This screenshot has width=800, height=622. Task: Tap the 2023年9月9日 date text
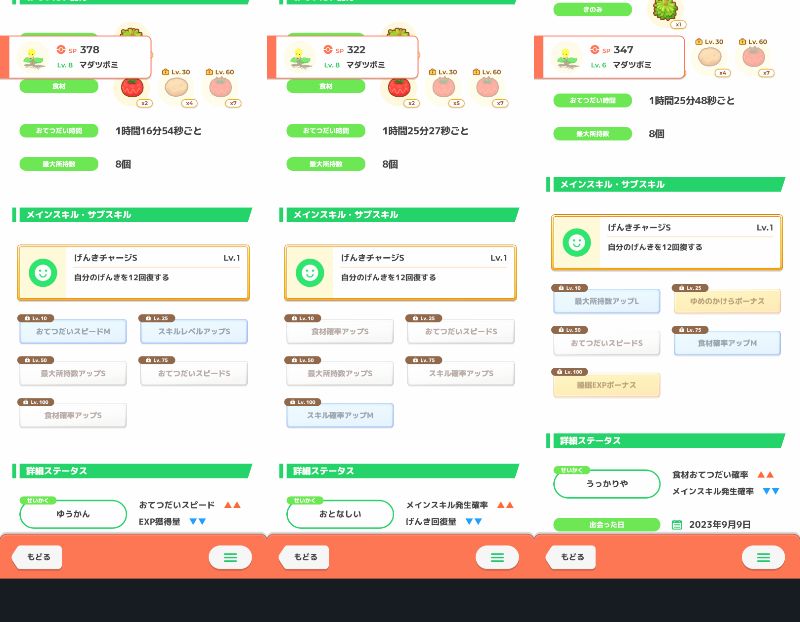coord(719,525)
